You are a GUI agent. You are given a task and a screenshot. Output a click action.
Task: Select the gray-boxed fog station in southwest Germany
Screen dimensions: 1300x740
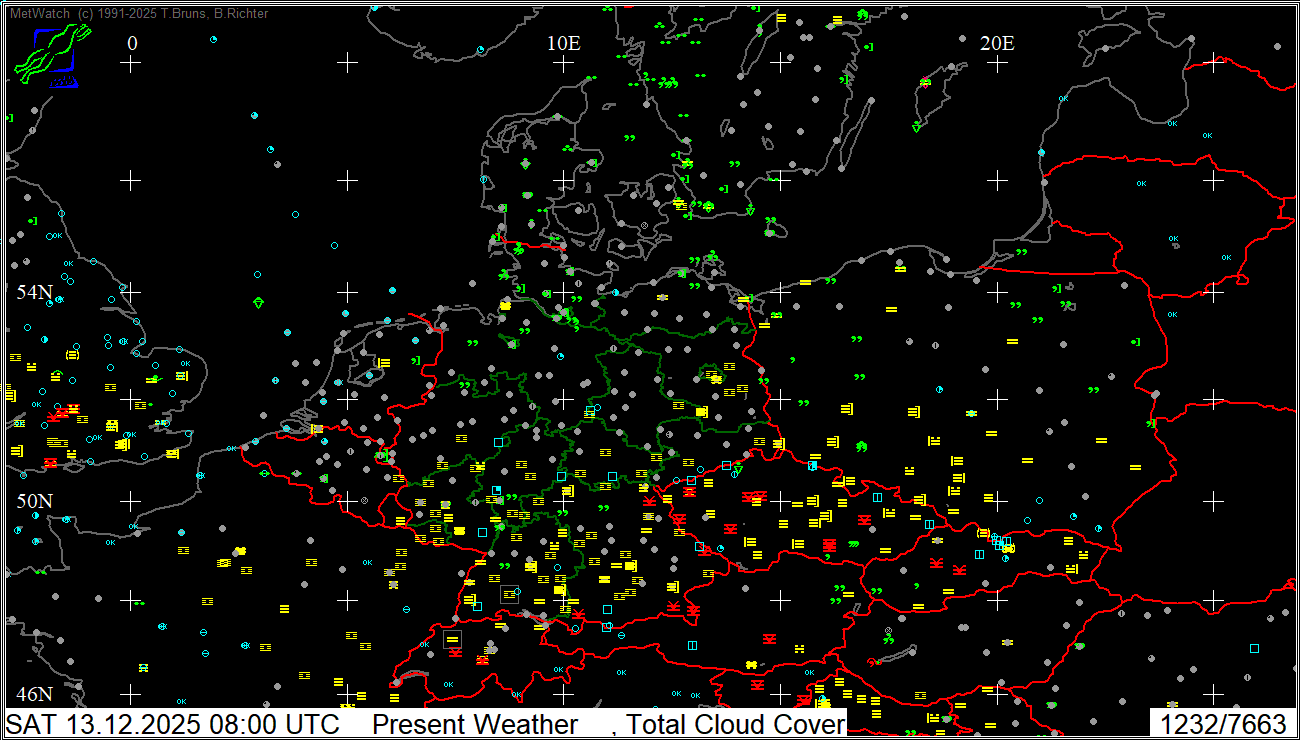510,594
